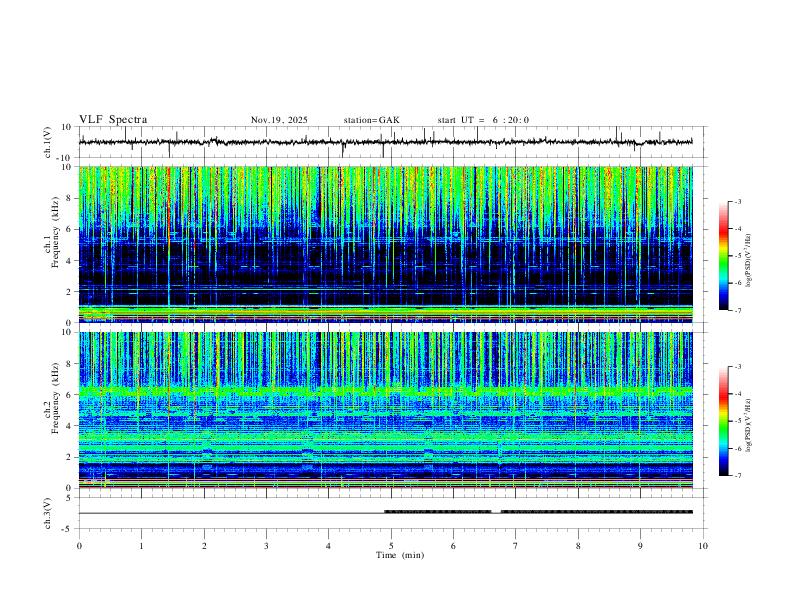Screen dimensions: 792x612
Task: Click the "8" tick on the Time axis
Action: click(578, 546)
